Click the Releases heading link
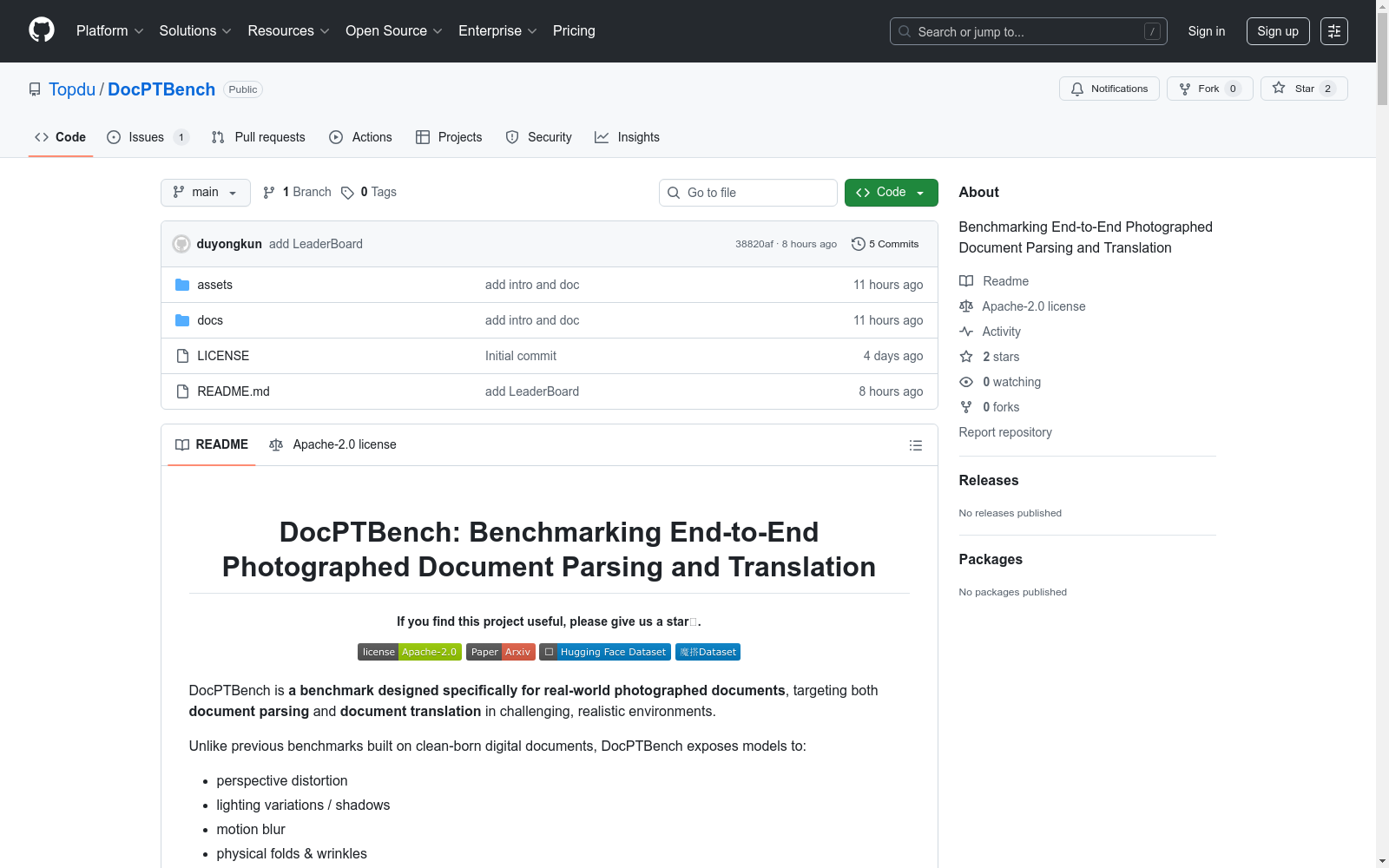The image size is (1389, 868). [989, 481]
